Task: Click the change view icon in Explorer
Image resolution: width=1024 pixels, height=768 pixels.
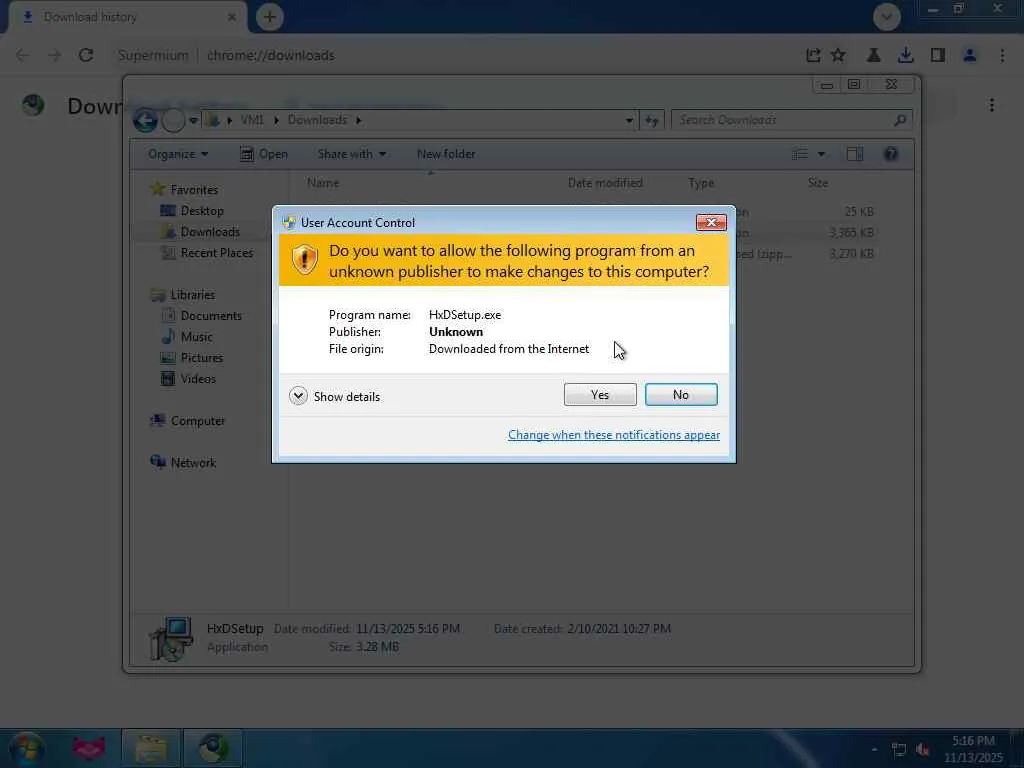Action: tap(800, 154)
